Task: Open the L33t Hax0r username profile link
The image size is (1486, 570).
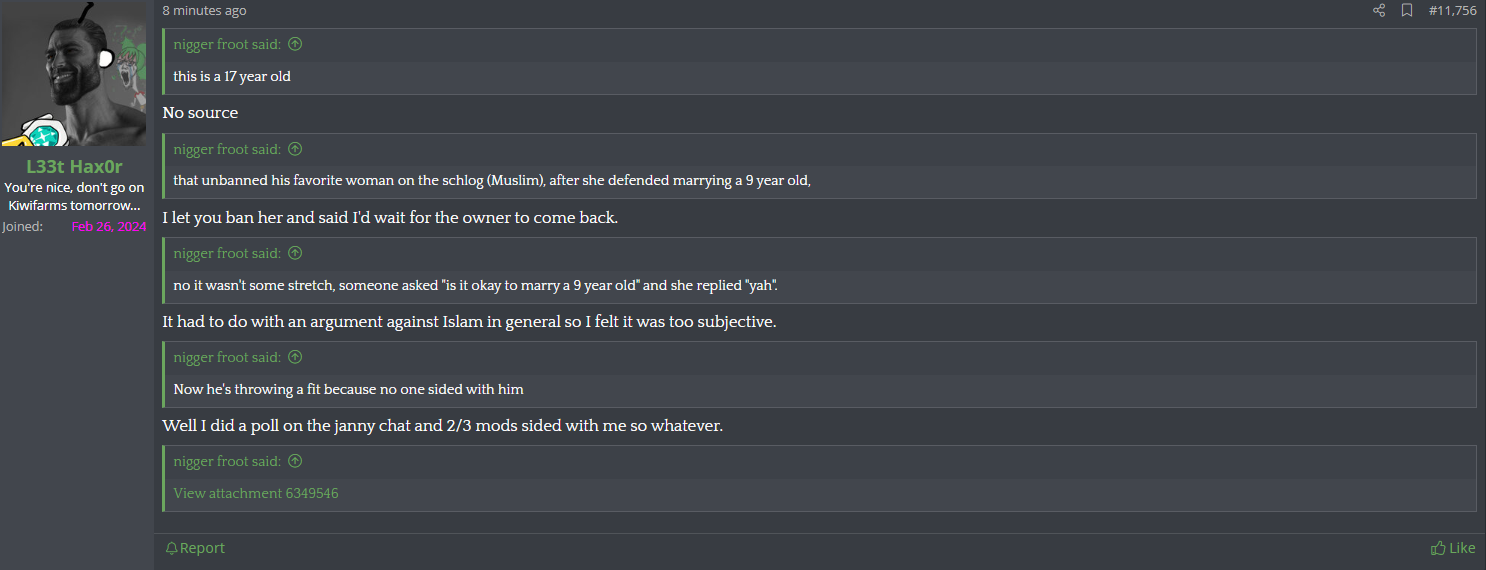Action: click(74, 167)
